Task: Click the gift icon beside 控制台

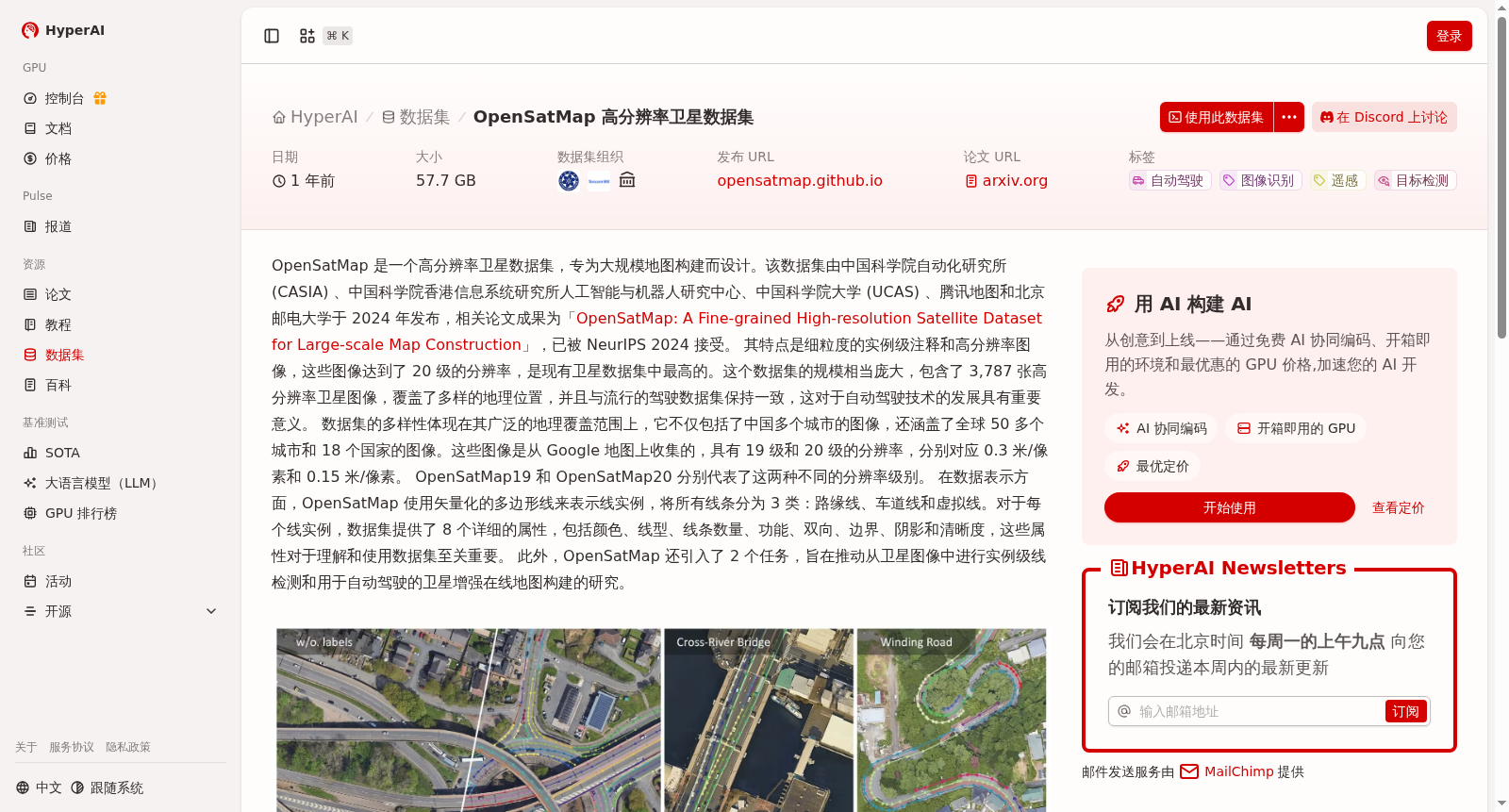Action: [x=100, y=98]
